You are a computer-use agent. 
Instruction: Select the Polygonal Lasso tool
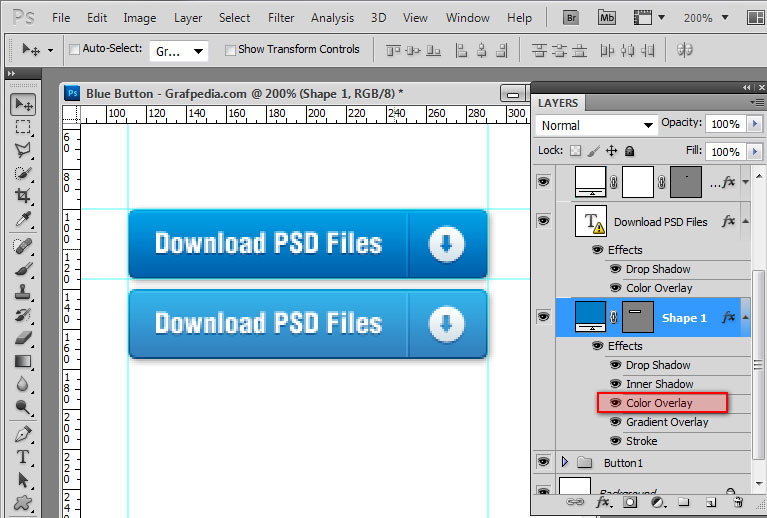point(23,150)
